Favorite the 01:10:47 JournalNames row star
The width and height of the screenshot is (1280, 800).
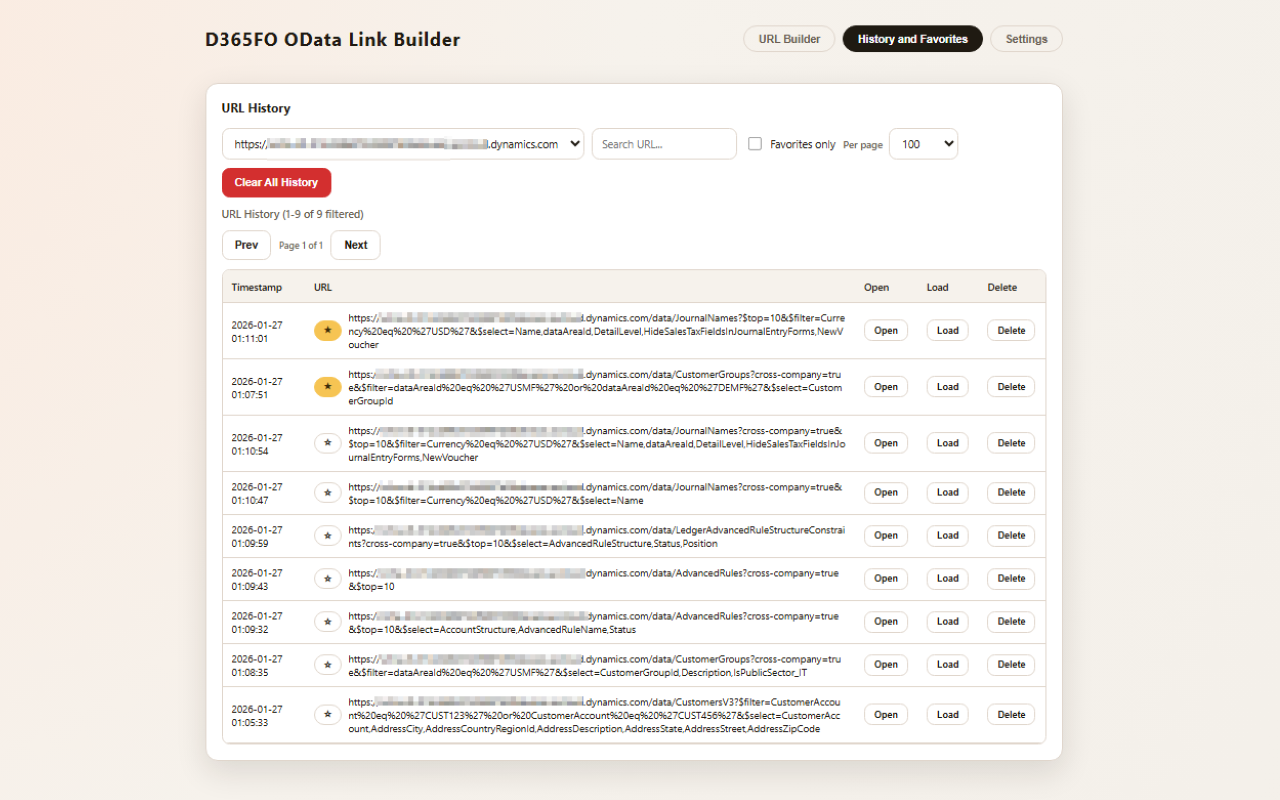(327, 492)
